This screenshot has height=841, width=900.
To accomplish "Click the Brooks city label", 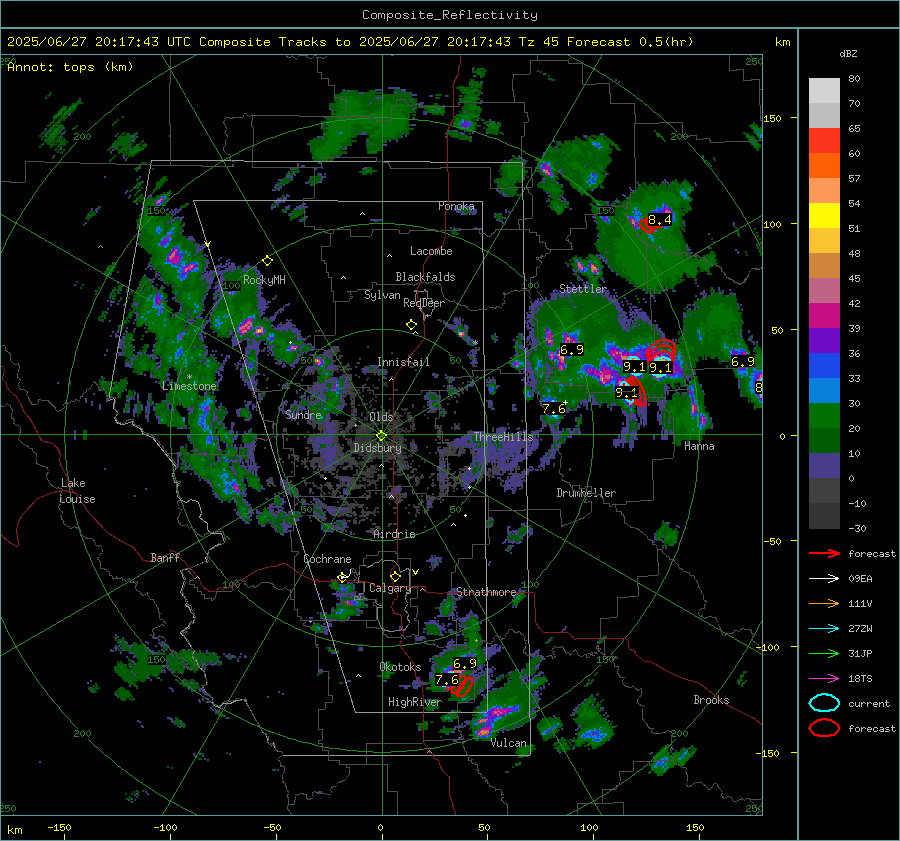I will [x=711, y=700].
